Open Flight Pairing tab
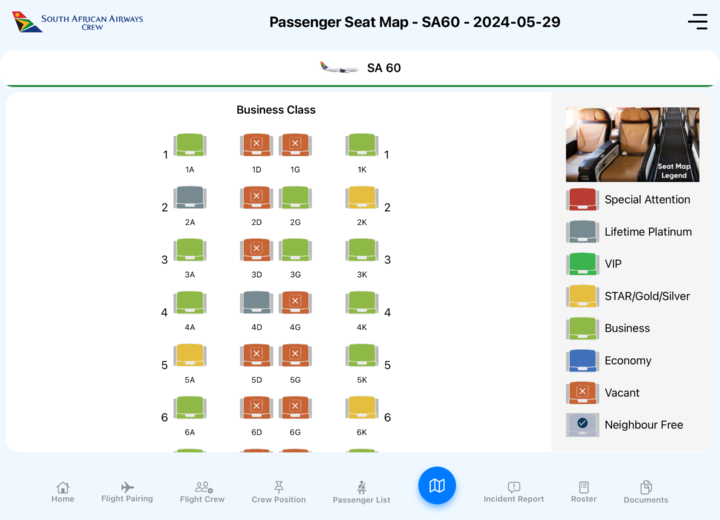This screenshot has height=520, width=720. pyautogui.click(x=127, y=492)
